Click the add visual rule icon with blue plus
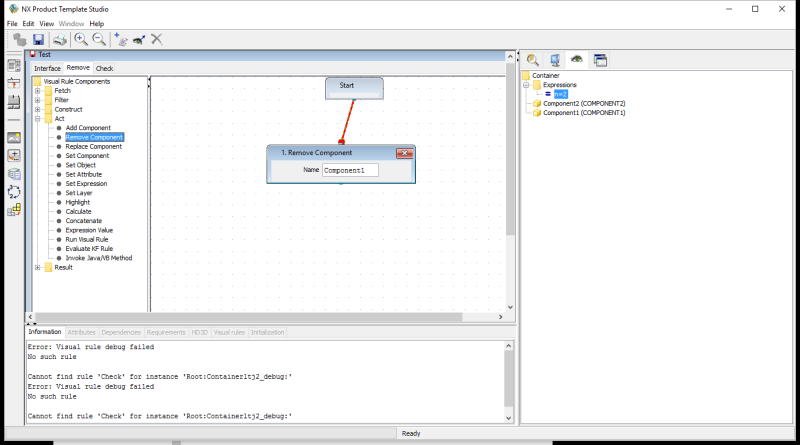This screenshot has height=445, width=800. click(x=121, y=39)
